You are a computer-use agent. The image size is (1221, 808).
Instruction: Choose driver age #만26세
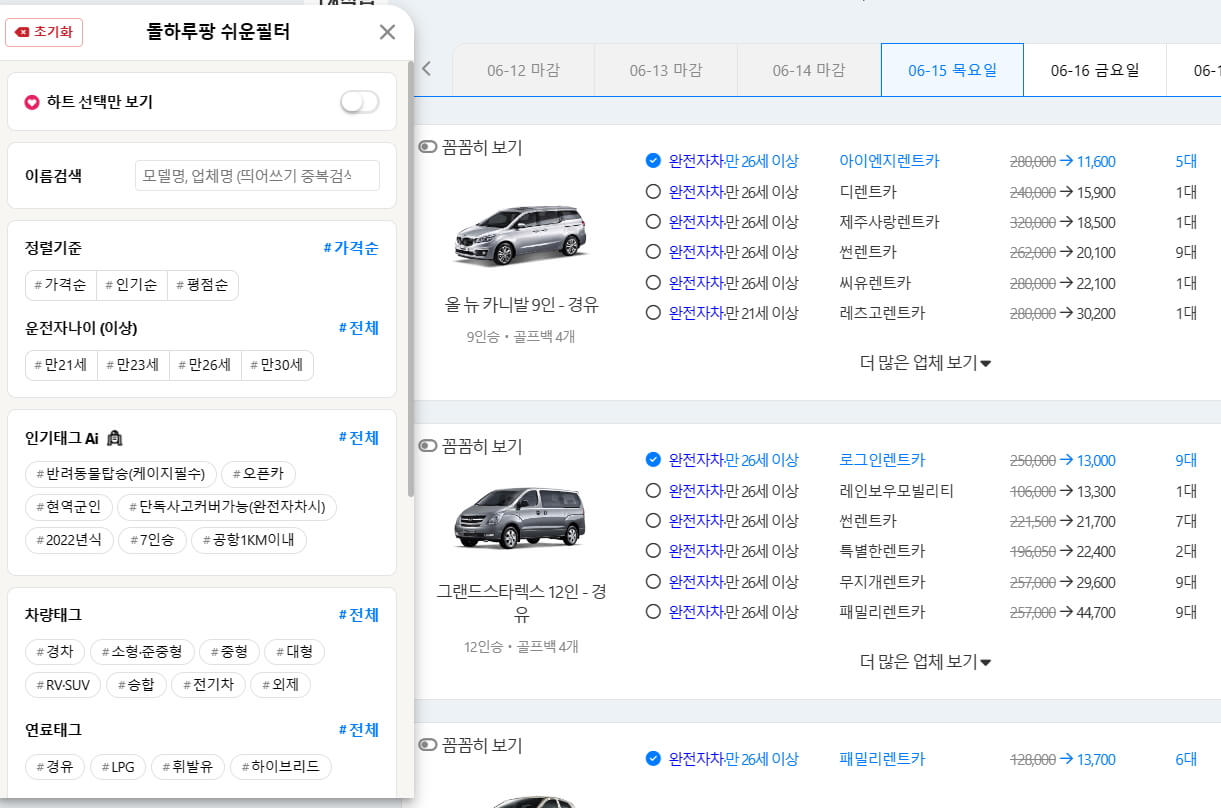point(205,365)
